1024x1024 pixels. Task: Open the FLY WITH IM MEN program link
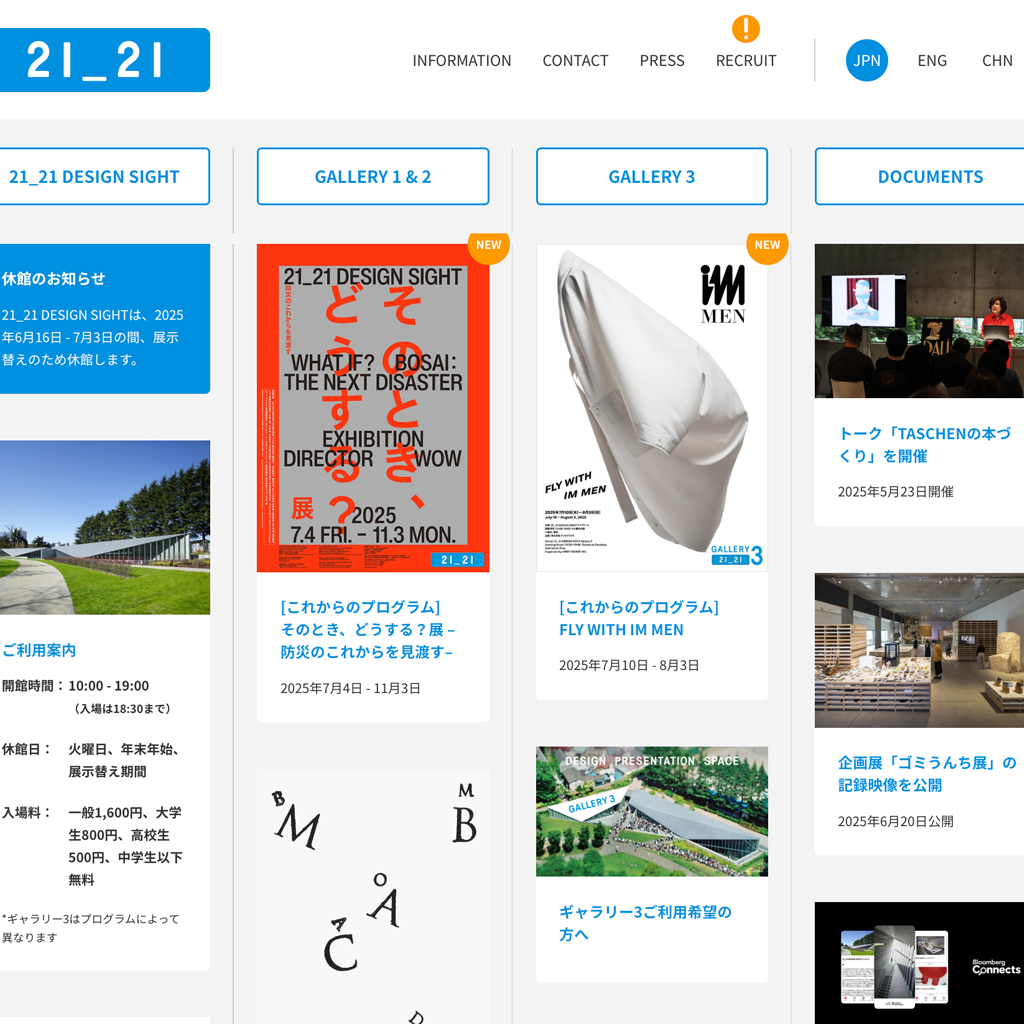639,618
